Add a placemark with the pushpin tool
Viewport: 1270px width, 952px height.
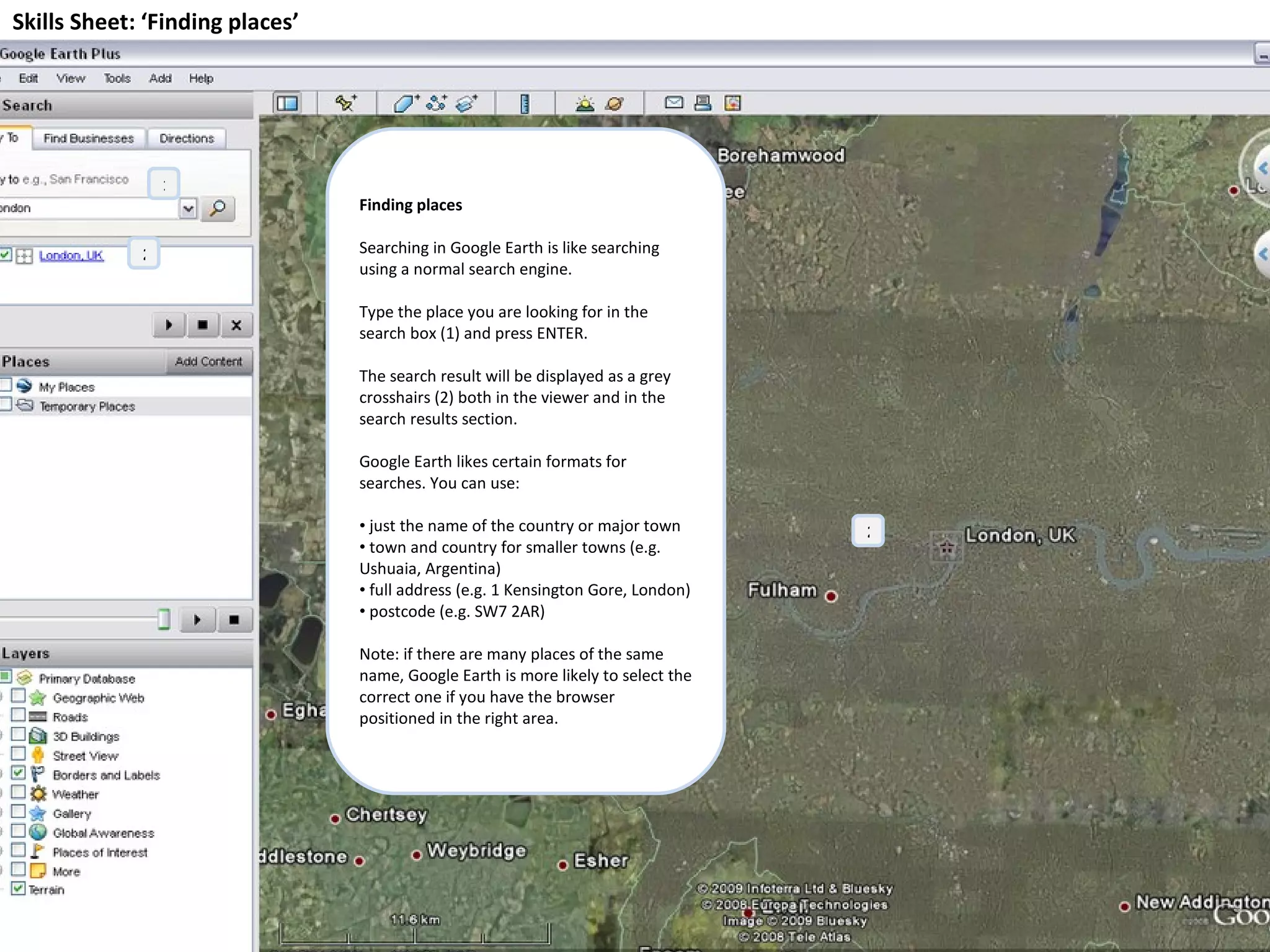tap(345, 102)
